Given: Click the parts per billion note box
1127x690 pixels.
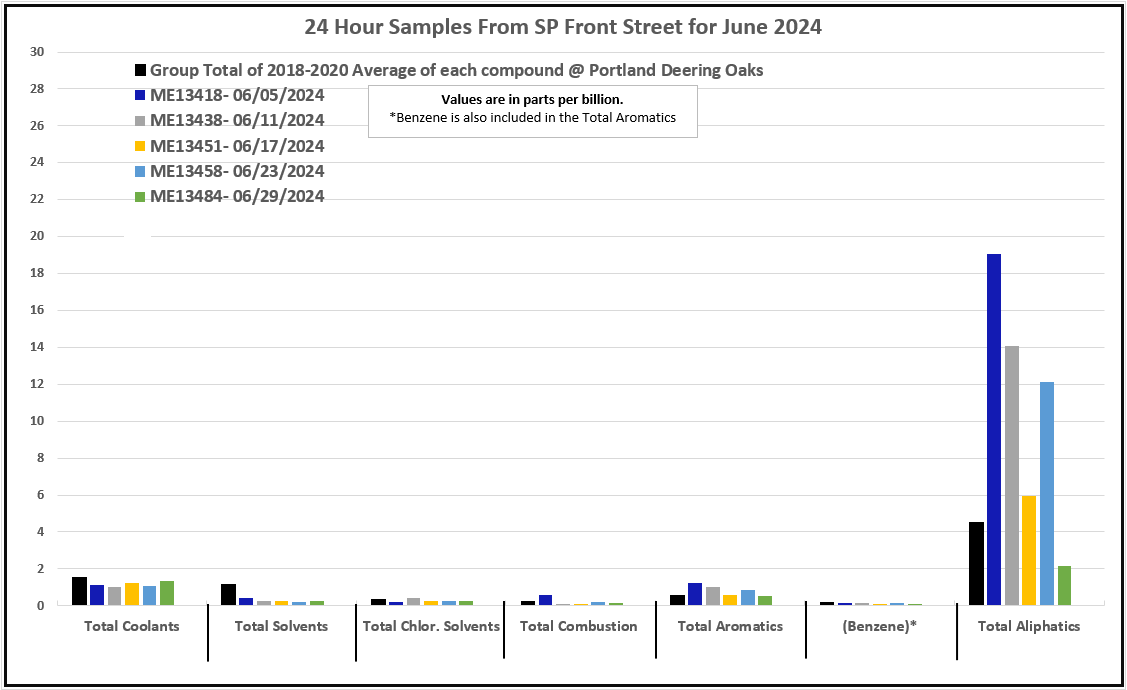Looking at the screenshot, I should click(532, 109).
